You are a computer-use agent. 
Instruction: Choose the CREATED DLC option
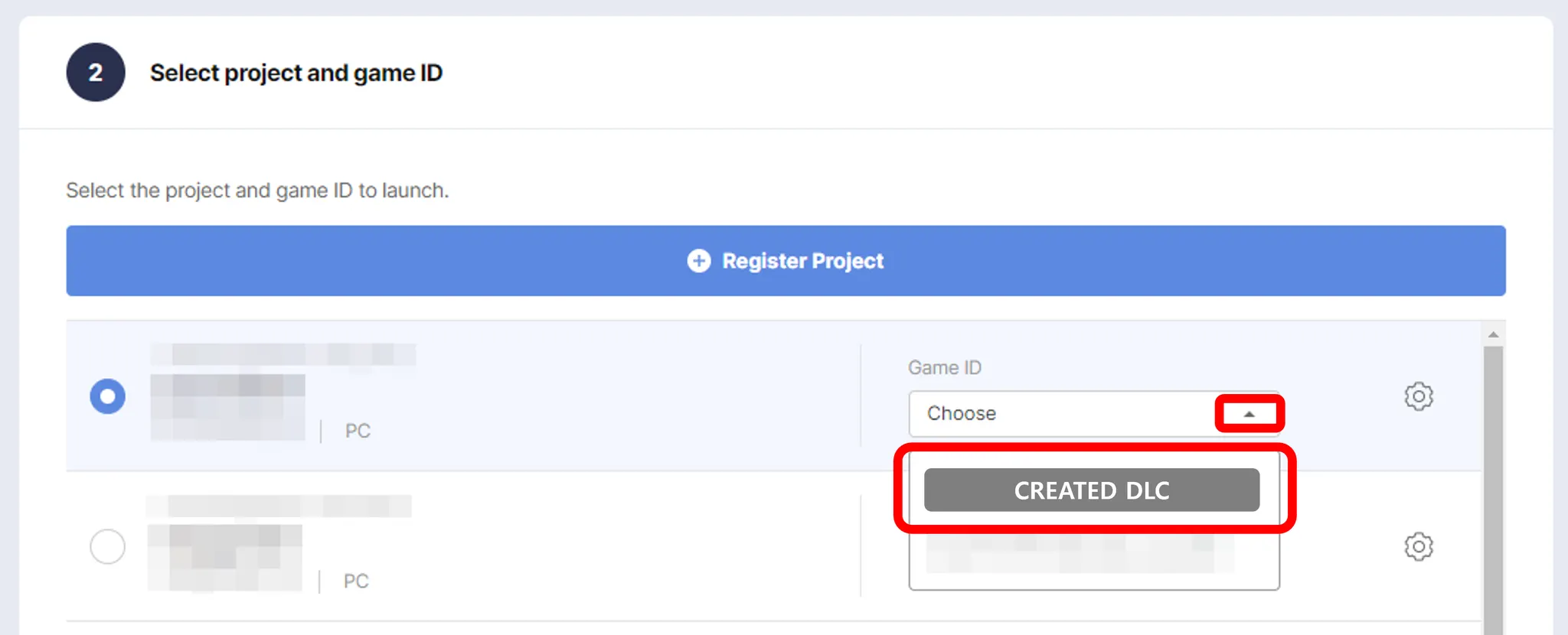(1091, 490)
